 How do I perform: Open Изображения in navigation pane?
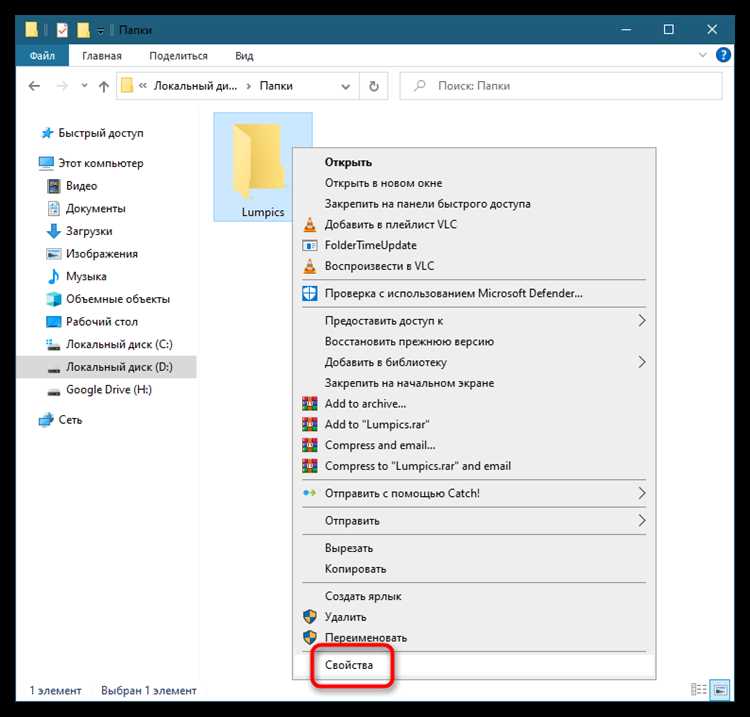click(x=101, y=254)
